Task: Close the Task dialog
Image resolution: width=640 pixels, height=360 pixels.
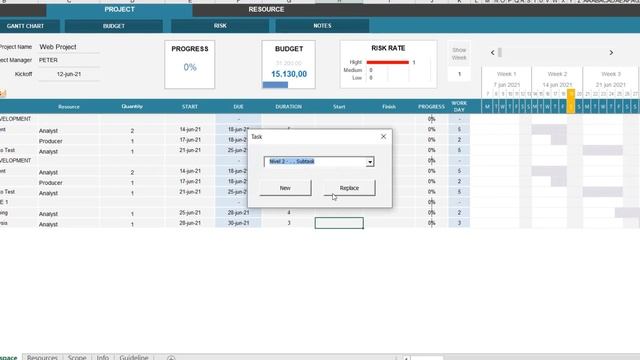Action: [383, 137]
